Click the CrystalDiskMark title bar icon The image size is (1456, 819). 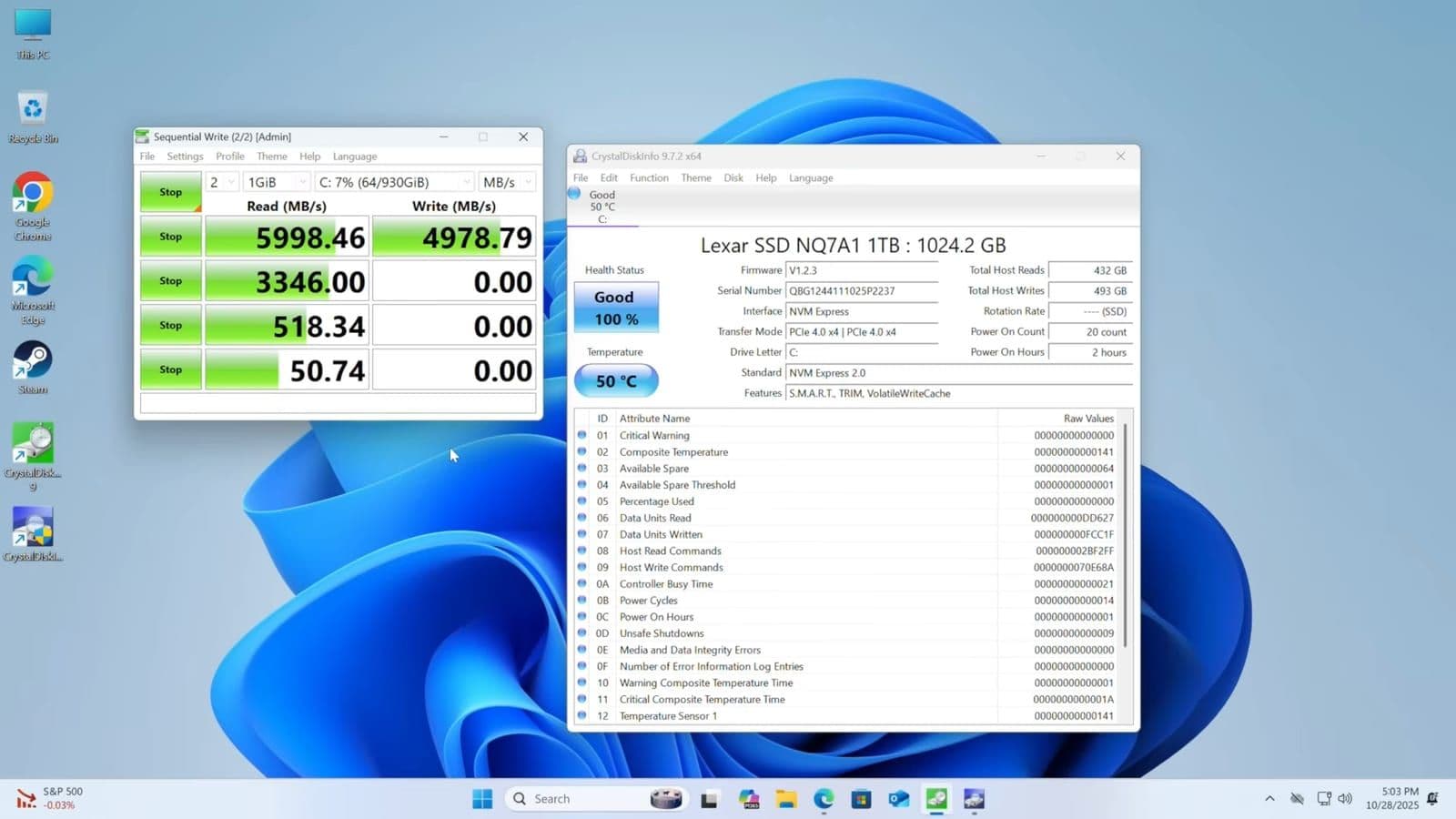[x=142, y=136]
